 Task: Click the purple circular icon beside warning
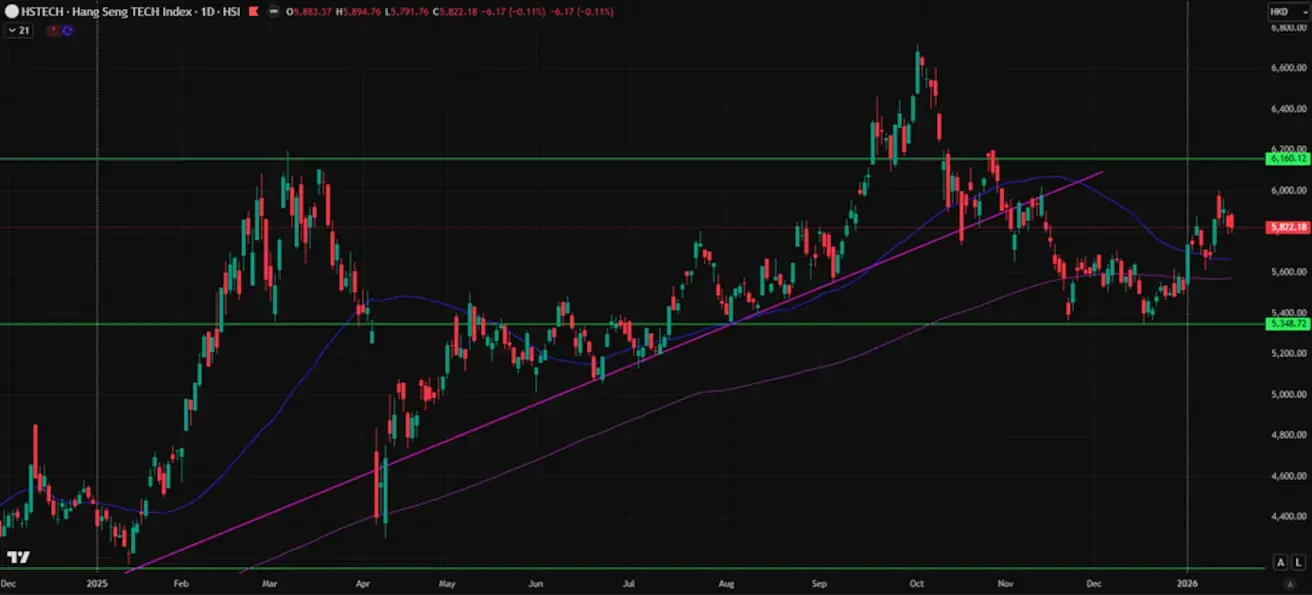pyautogui.click(x=67, y=30)
